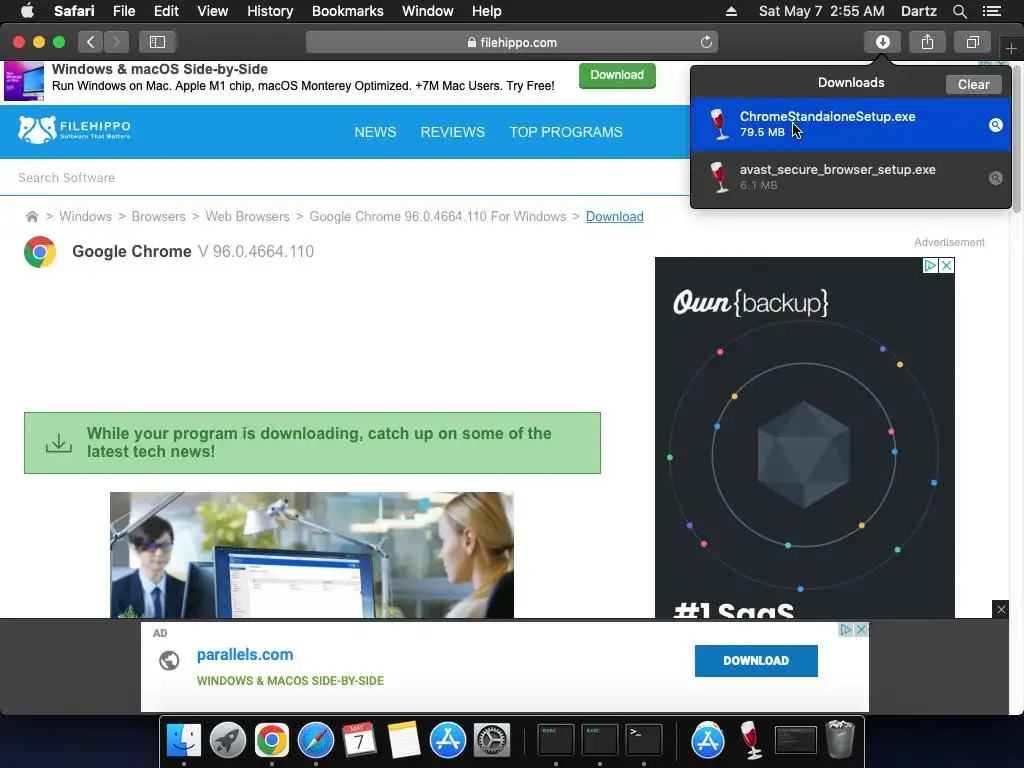Toggle the Safari sidebar button
This screenshot has height=768, width=1024.
pos(157,42)
